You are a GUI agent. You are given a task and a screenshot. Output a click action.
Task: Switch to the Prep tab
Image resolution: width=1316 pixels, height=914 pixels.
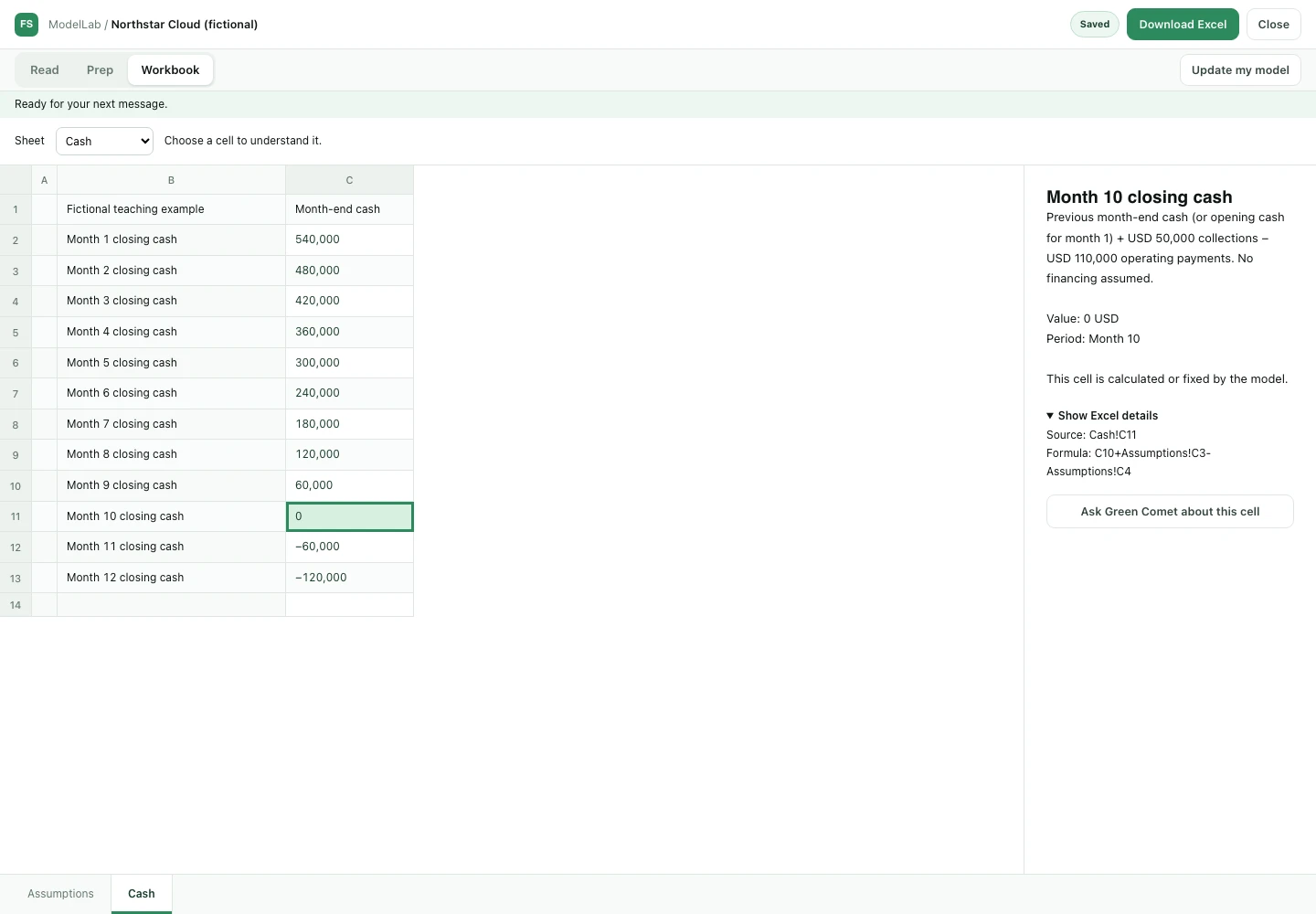[101, 69]
